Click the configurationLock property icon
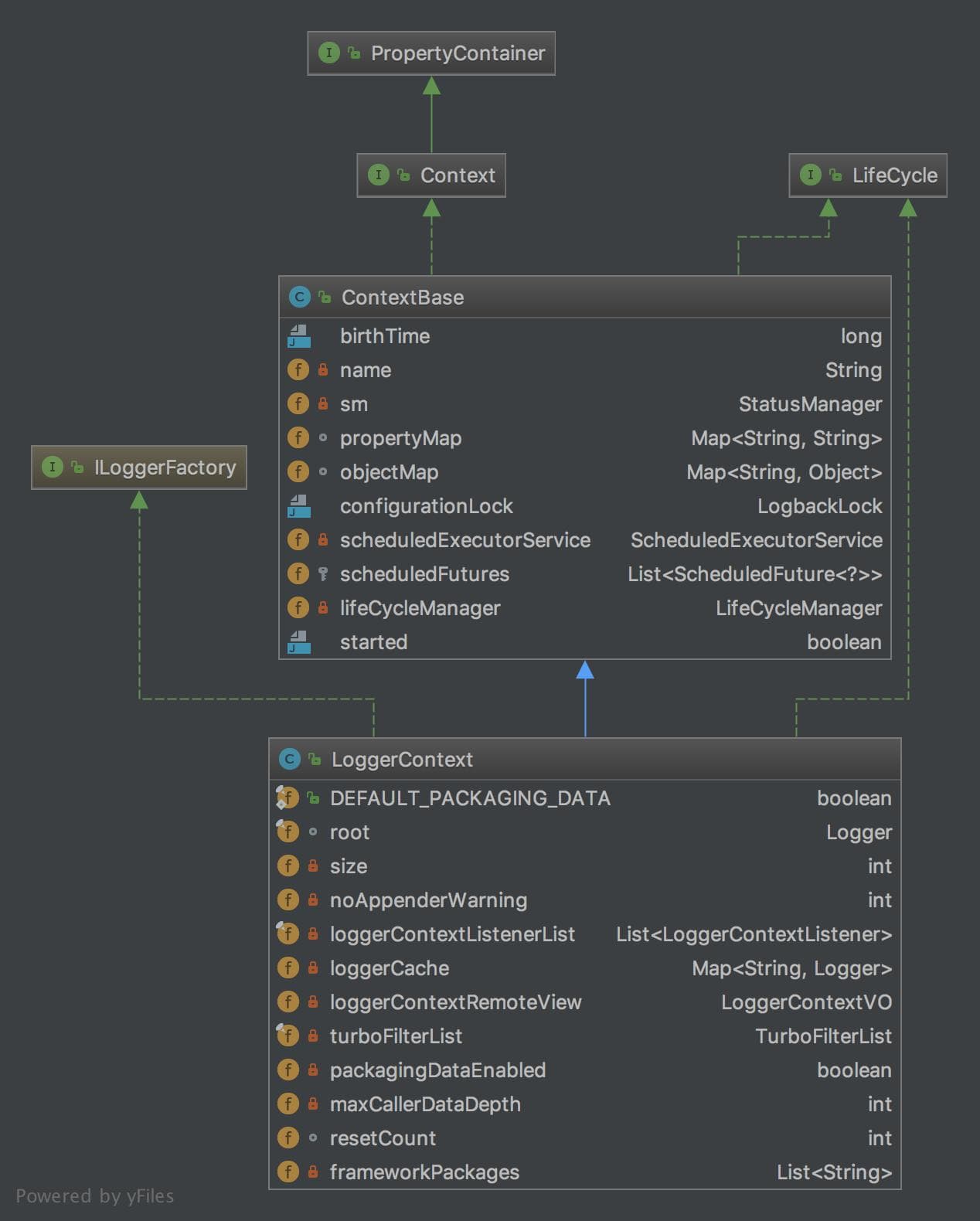Viewport: 980px width, 1221px height. click(299, 506)
